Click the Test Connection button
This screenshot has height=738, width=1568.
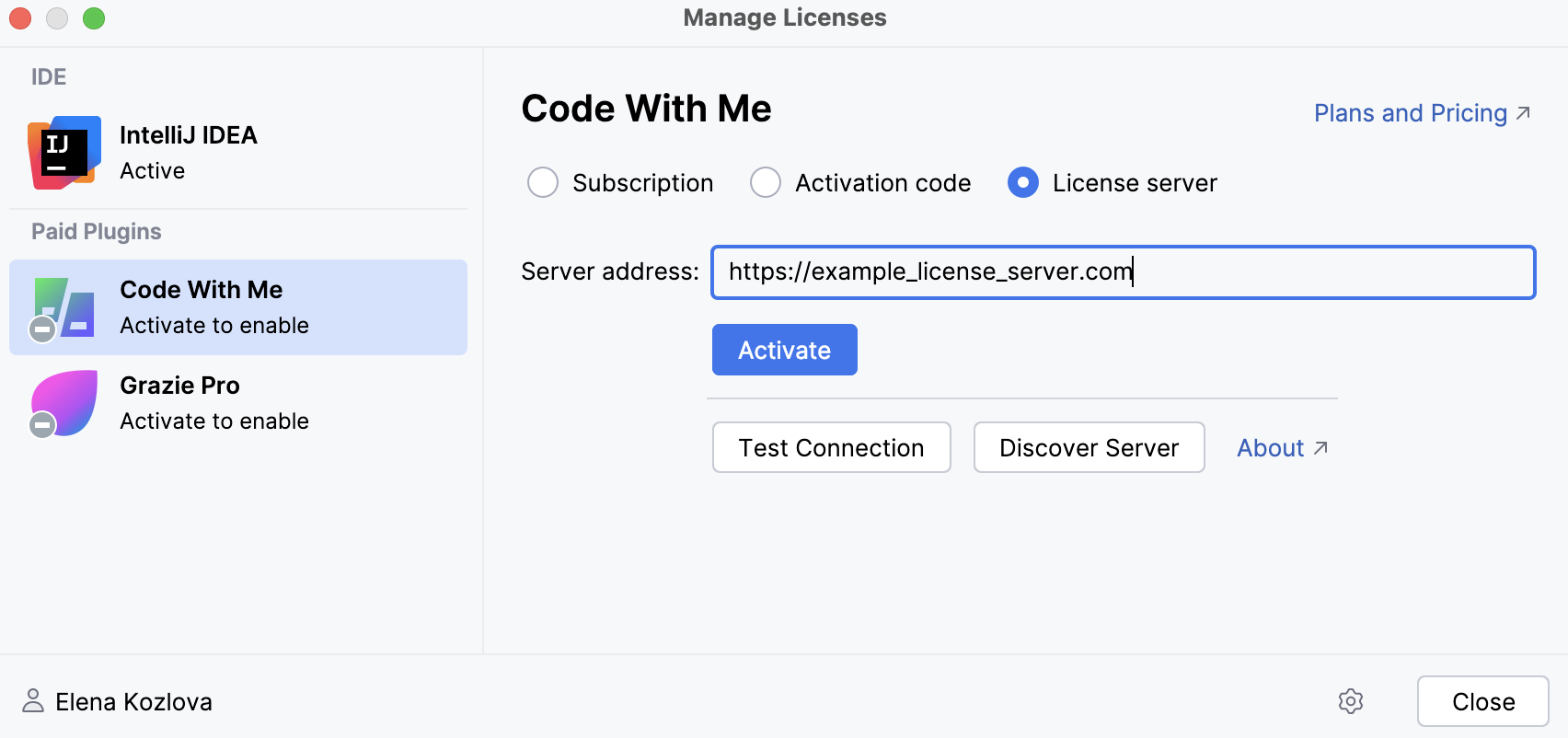tap(832, 447)
